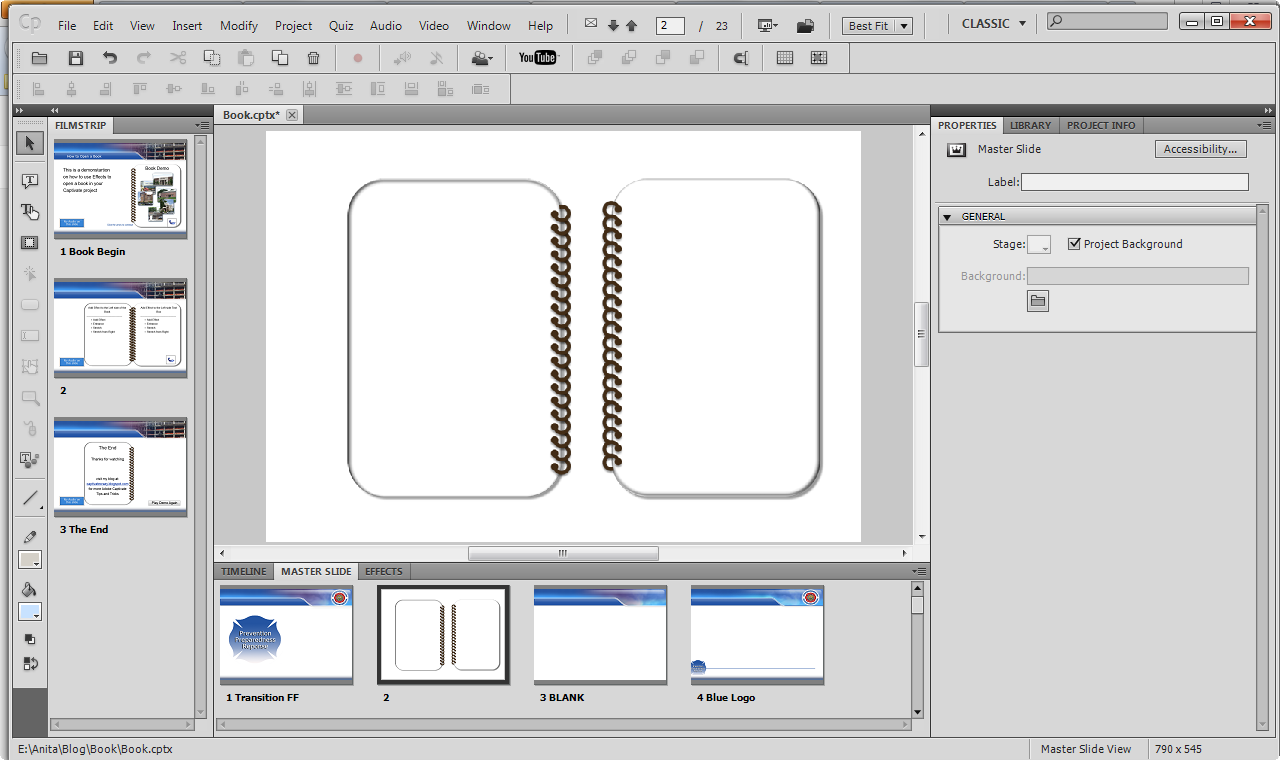Open the File menu
1280x760 pixels.
click(67, 26)
